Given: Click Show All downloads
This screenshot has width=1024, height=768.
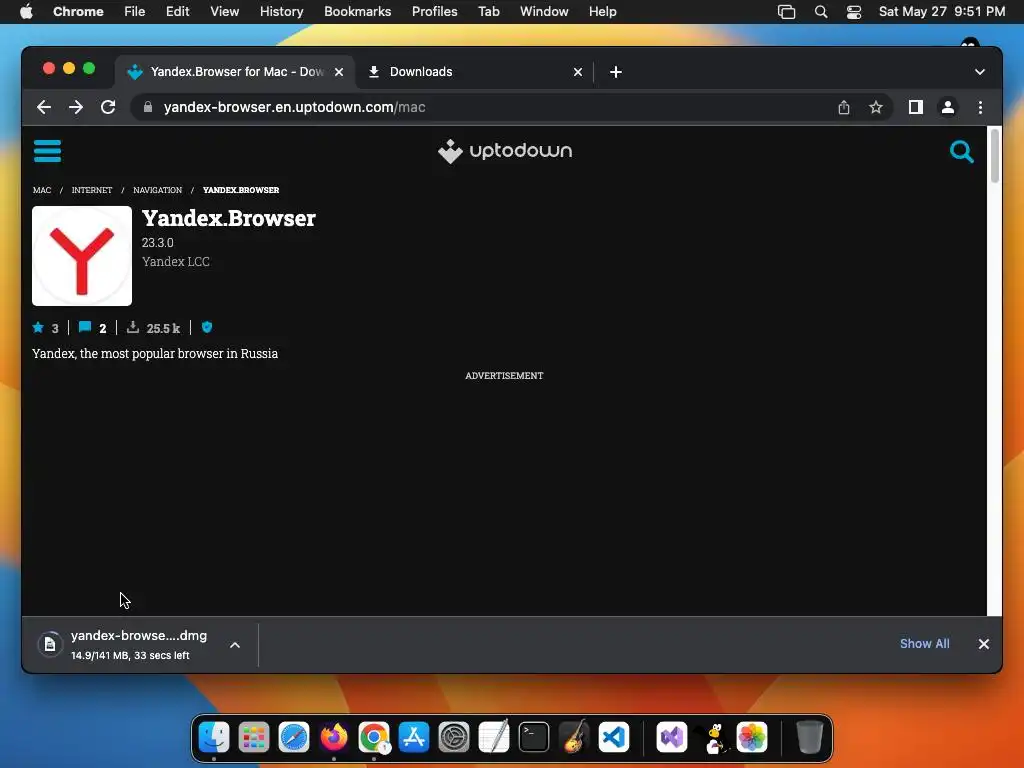Looking at the screenshot, I should pyautogui.click(x=924, y=644).
